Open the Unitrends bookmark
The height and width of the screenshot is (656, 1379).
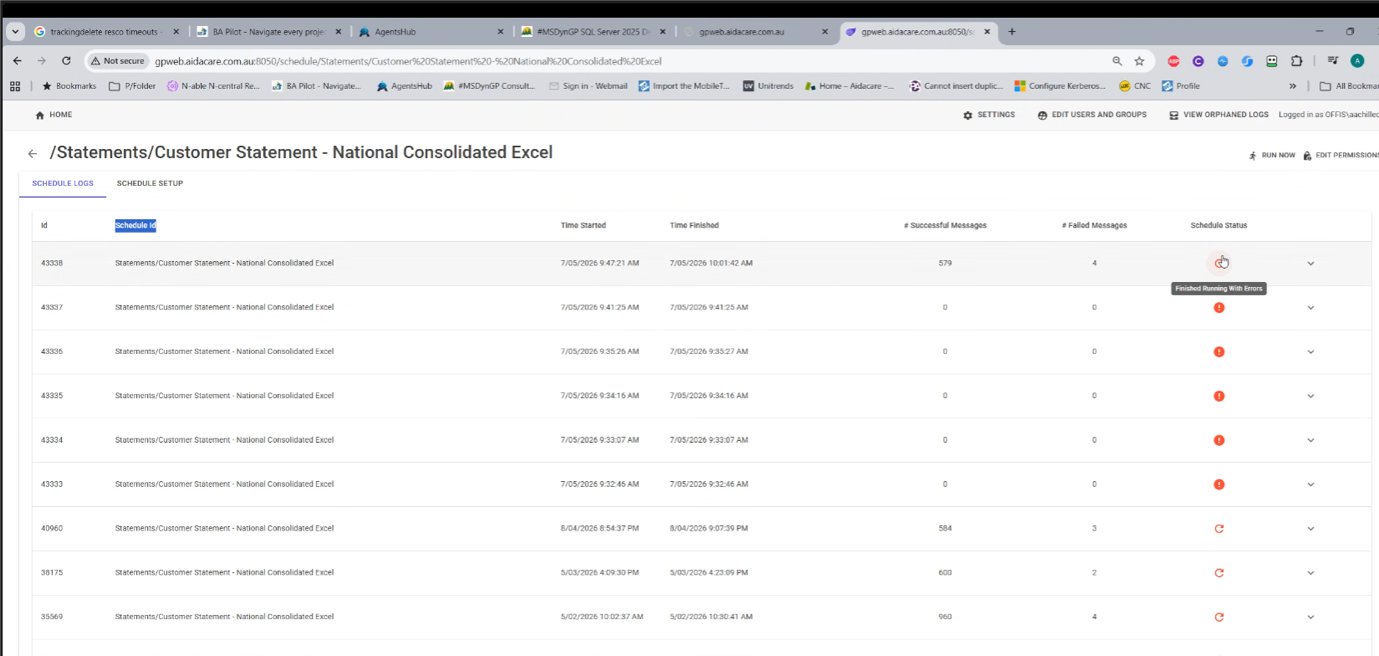(x=768, y=86)
